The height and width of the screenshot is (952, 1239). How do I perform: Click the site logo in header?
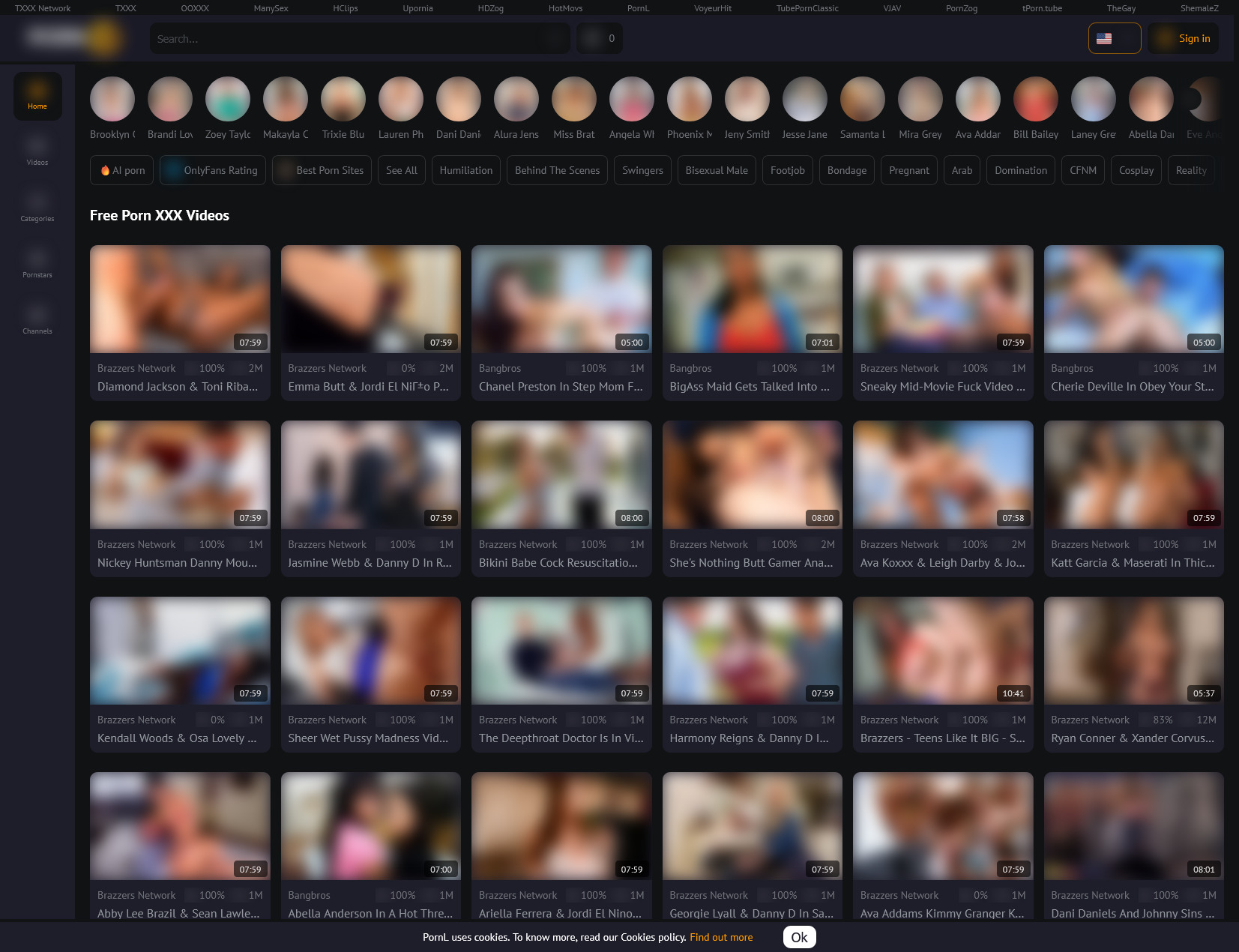pos(73,37)
